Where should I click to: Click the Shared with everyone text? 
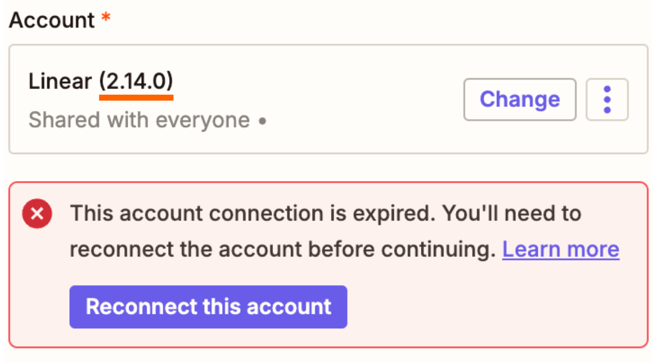tap(139, 120)
